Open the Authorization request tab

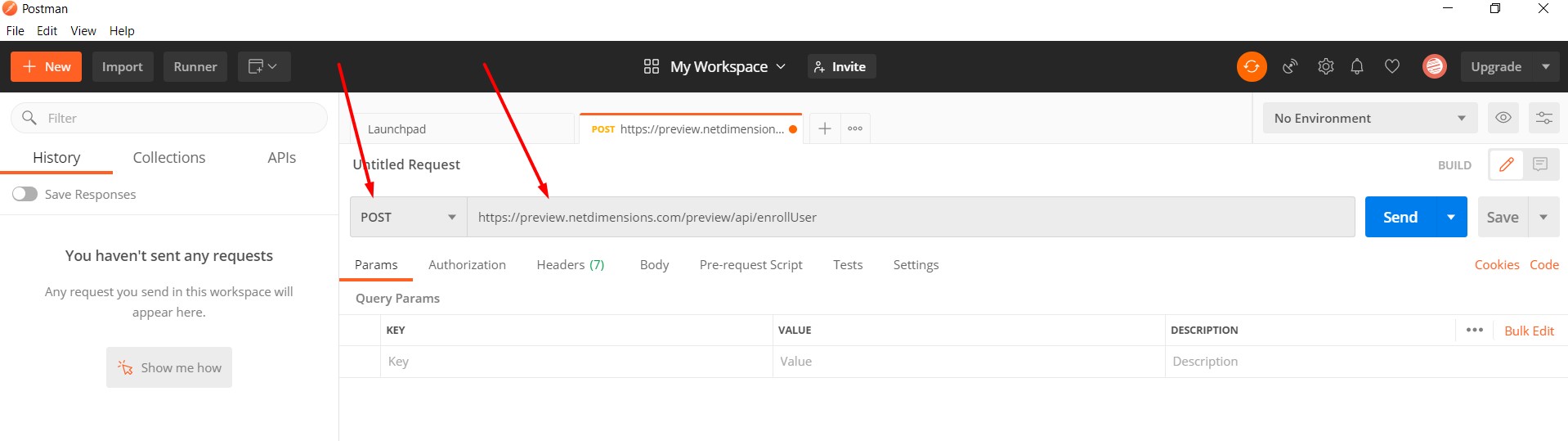pyautogui.click(x=467, y=264)
